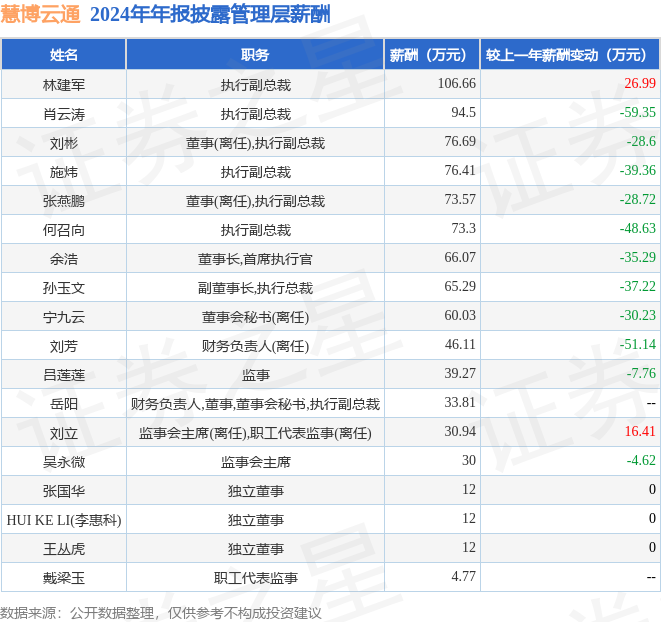Click the change value -35.29
661x622 pixels.
[638, 257]
